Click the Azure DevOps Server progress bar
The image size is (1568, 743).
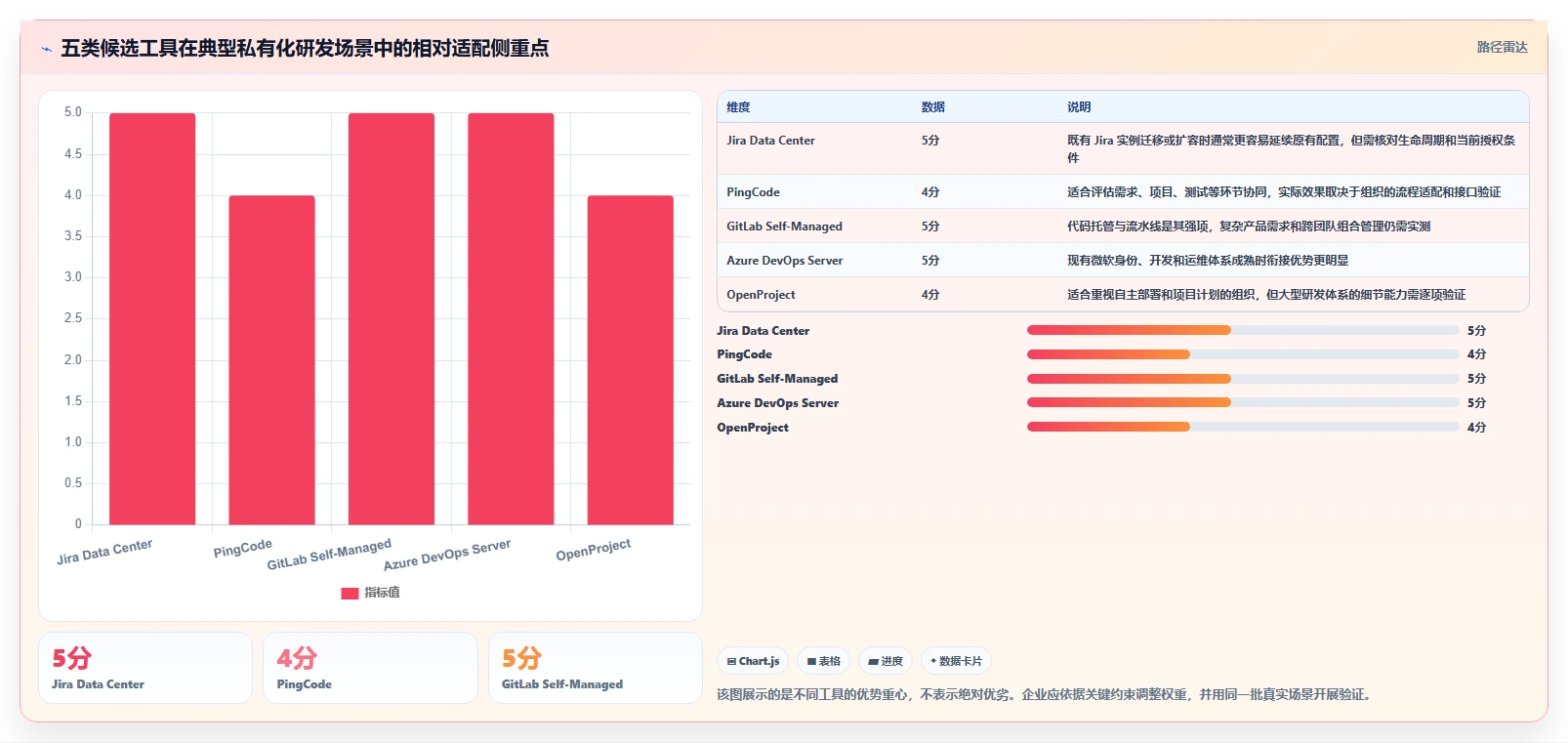[x=1243, y=402]
